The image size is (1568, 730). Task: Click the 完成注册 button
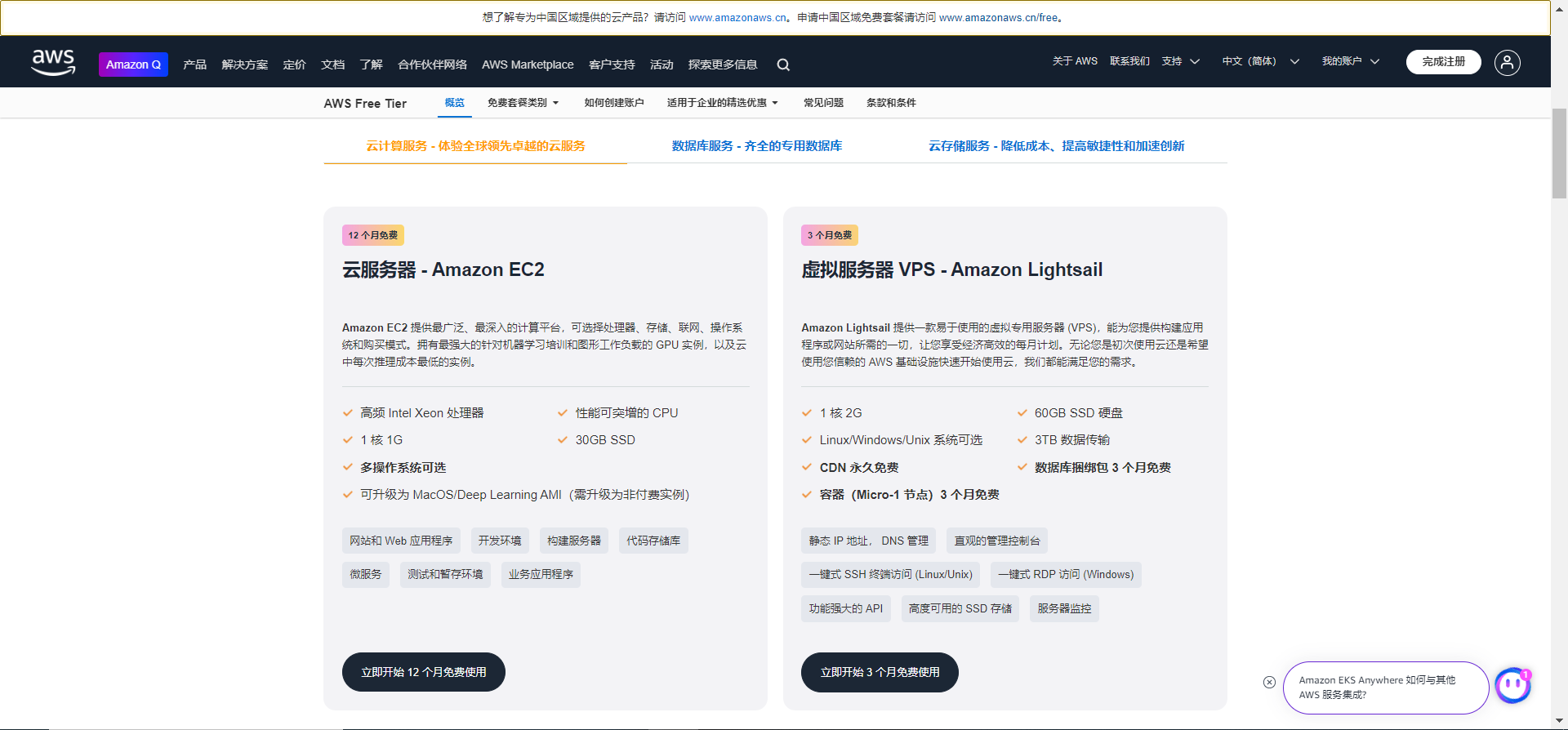pyautogui.click(x=1443, y=61)
